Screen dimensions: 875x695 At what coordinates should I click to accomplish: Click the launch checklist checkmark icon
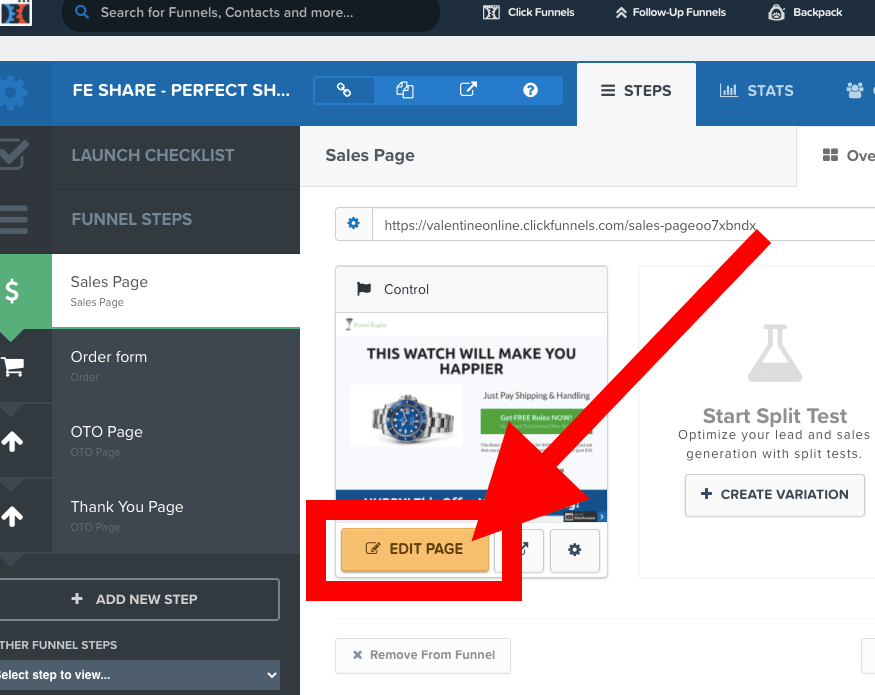[13, 155]
